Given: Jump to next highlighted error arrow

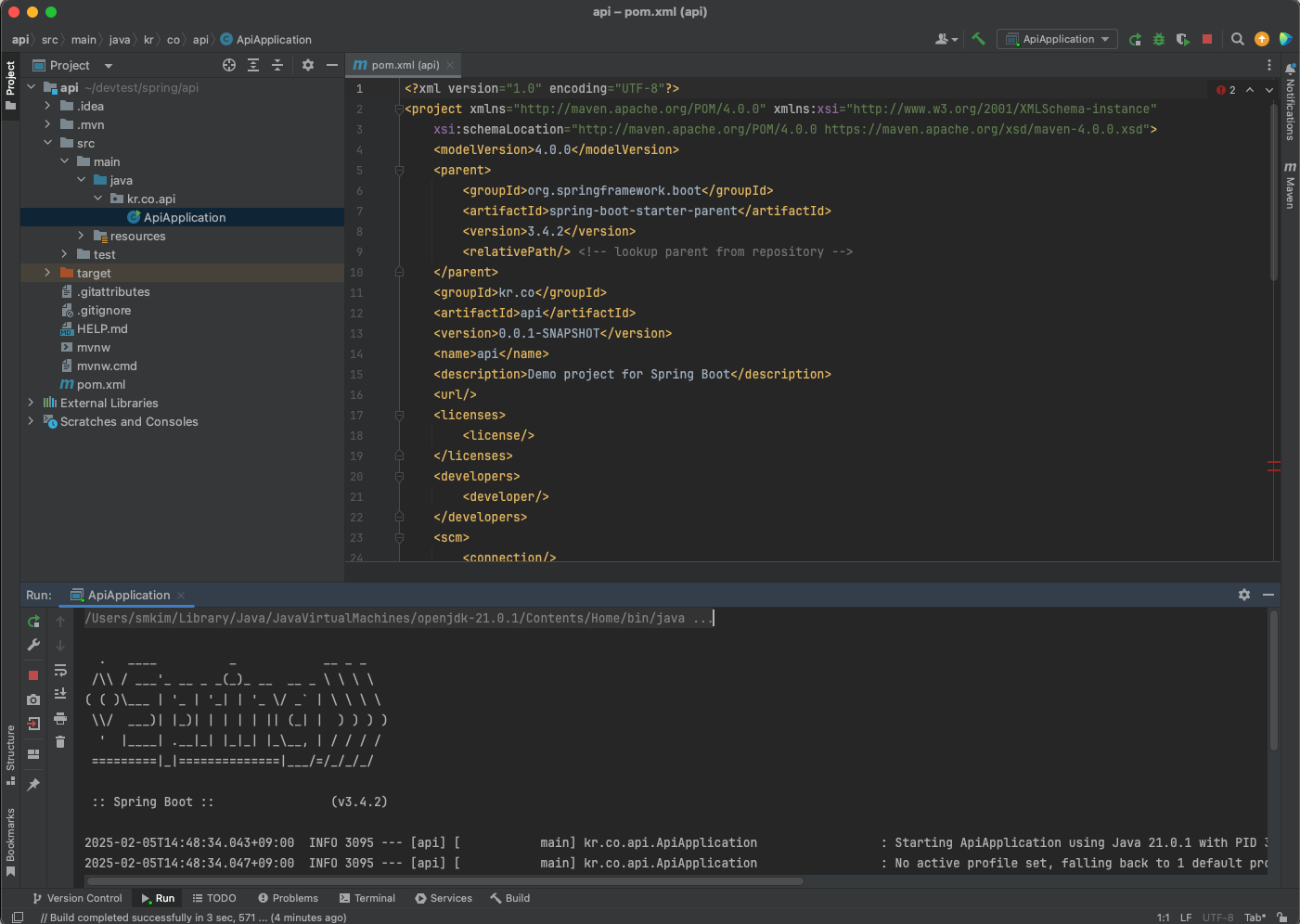Looking at the screenshot, I should point(1269,90).
